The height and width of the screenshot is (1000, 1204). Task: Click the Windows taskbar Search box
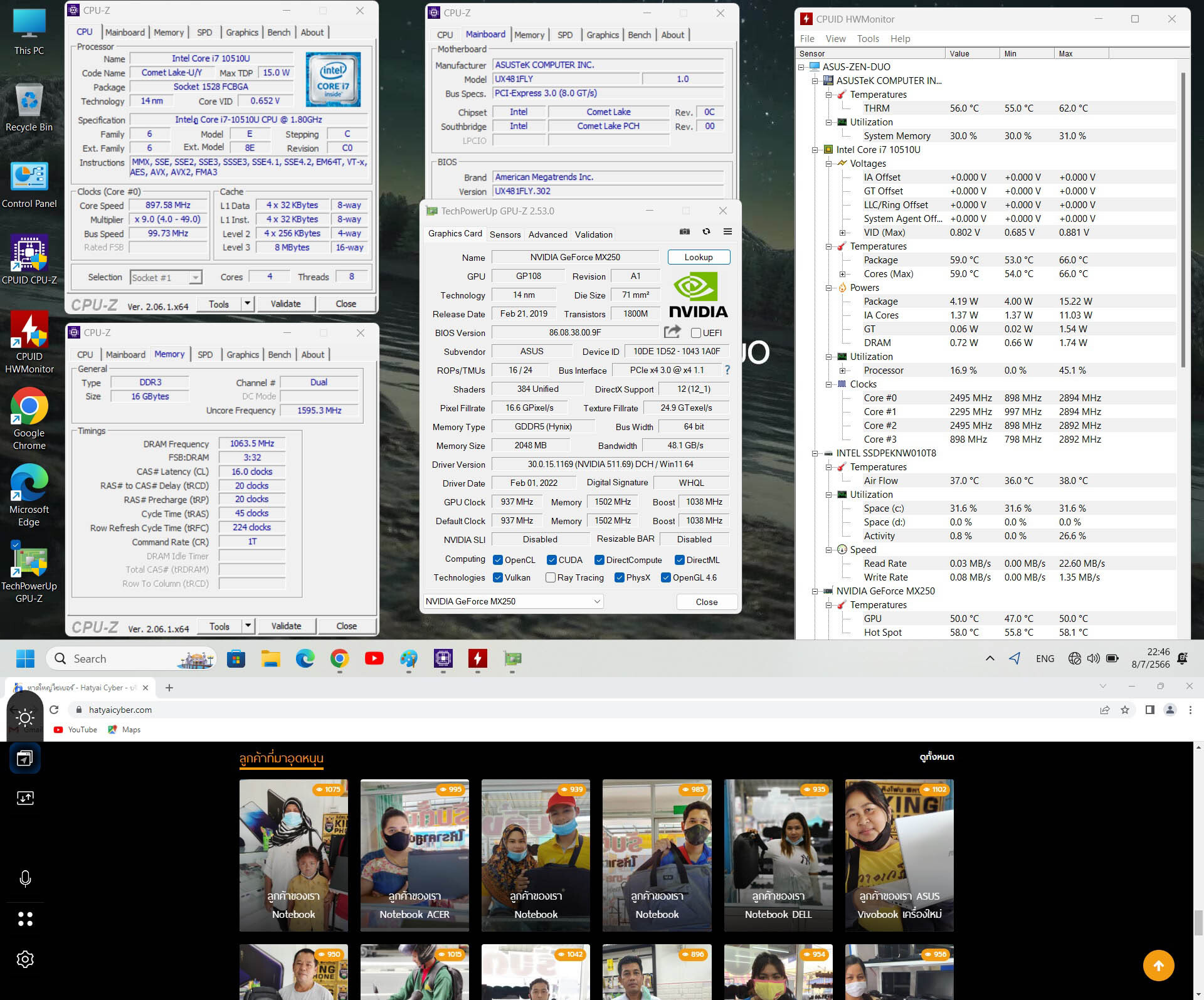[131, 658]
